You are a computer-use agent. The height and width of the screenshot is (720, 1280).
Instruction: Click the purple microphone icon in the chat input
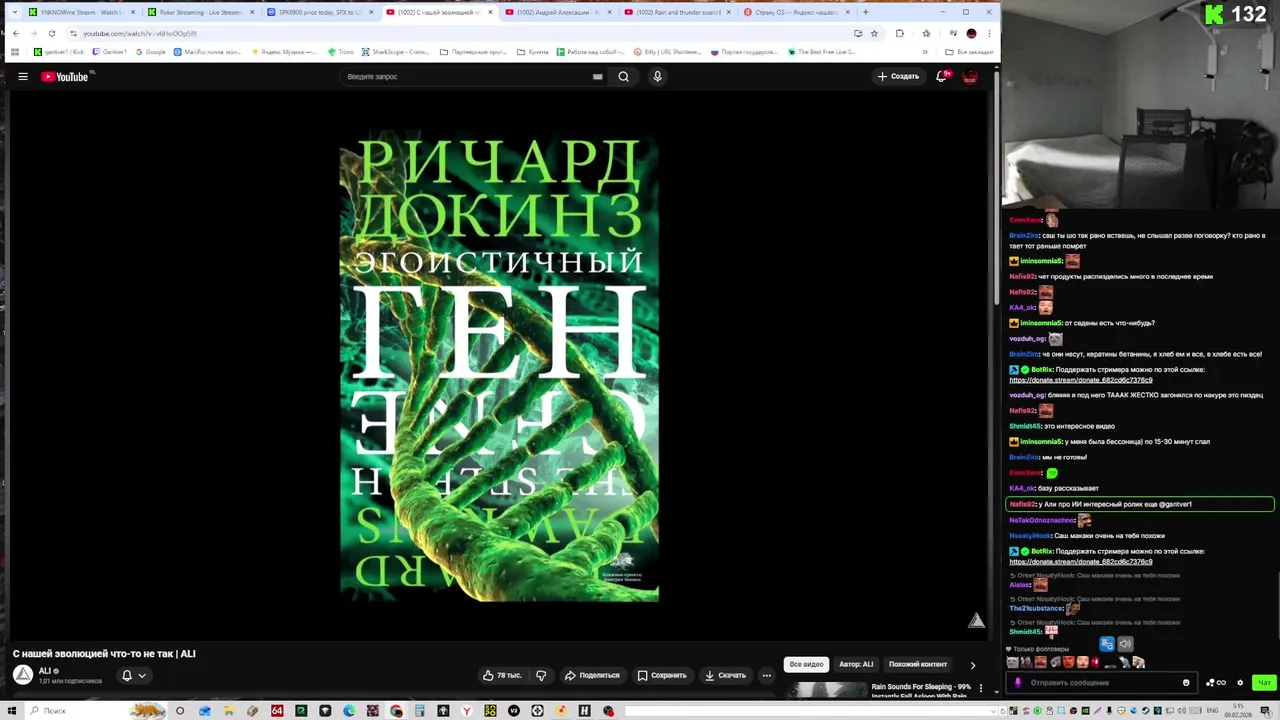tap(1018, 683)
